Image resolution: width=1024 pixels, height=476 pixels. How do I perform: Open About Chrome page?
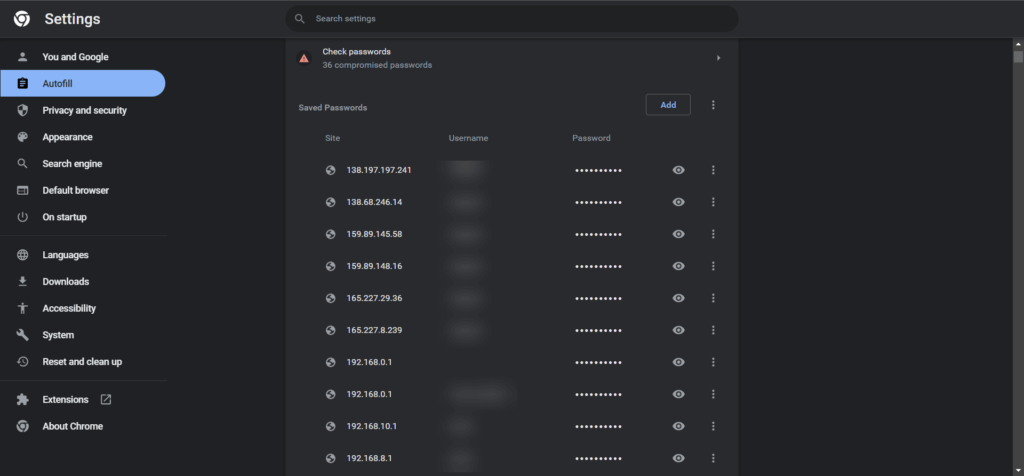(72, 426)
